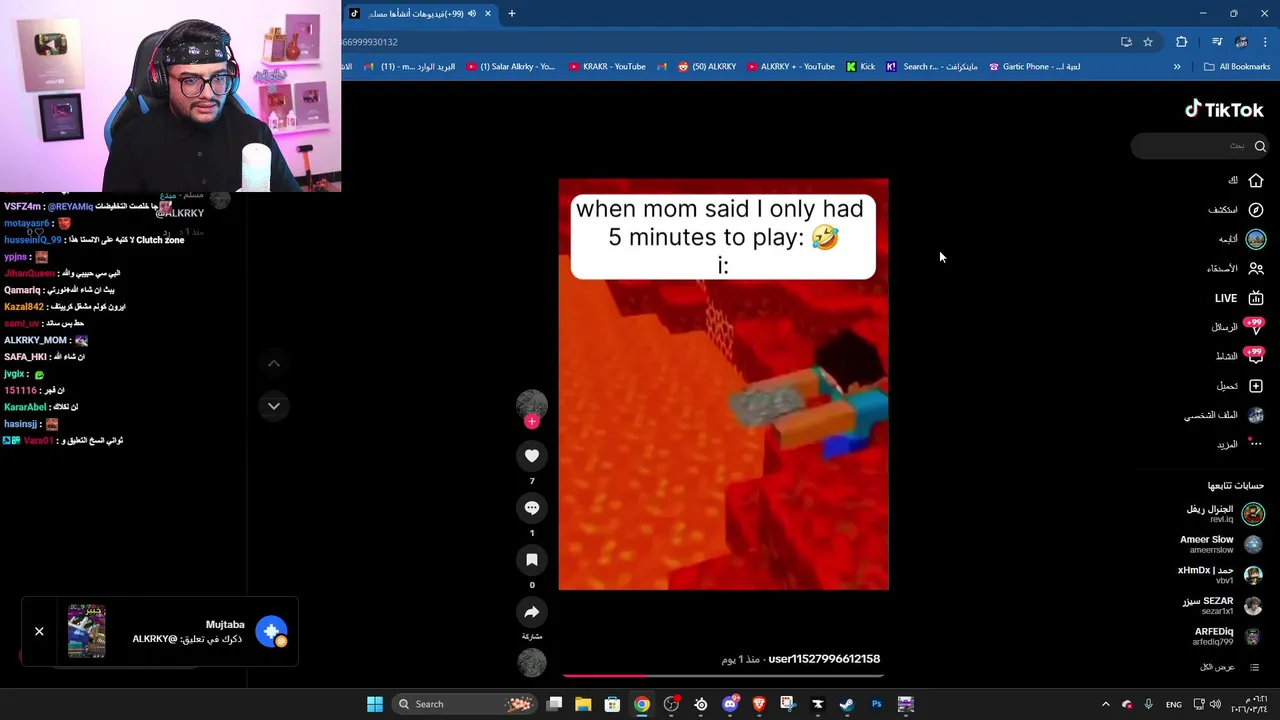Click the Minecraft video player

pos(723,384)
